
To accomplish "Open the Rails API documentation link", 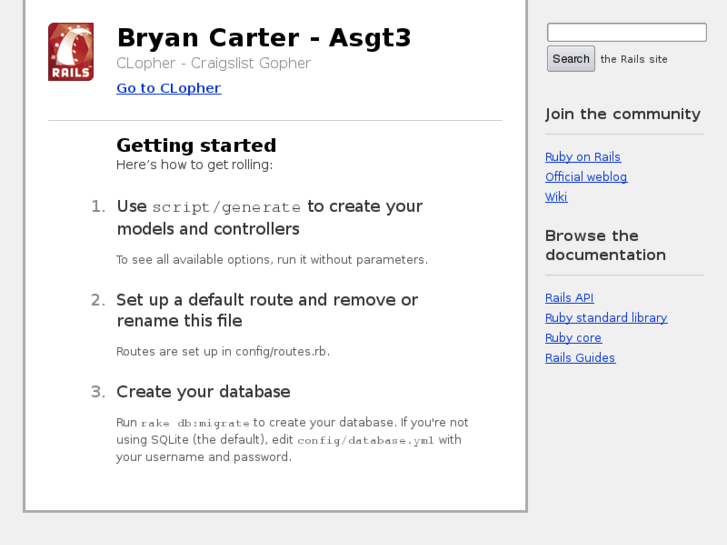I will click(x=569, y=298).
